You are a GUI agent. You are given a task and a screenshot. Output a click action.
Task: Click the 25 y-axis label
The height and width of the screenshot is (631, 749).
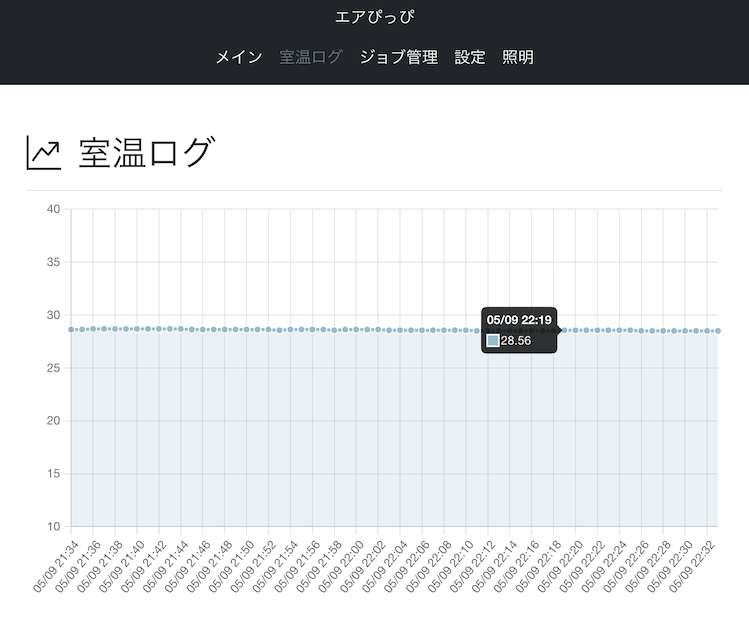coord(53,368)
